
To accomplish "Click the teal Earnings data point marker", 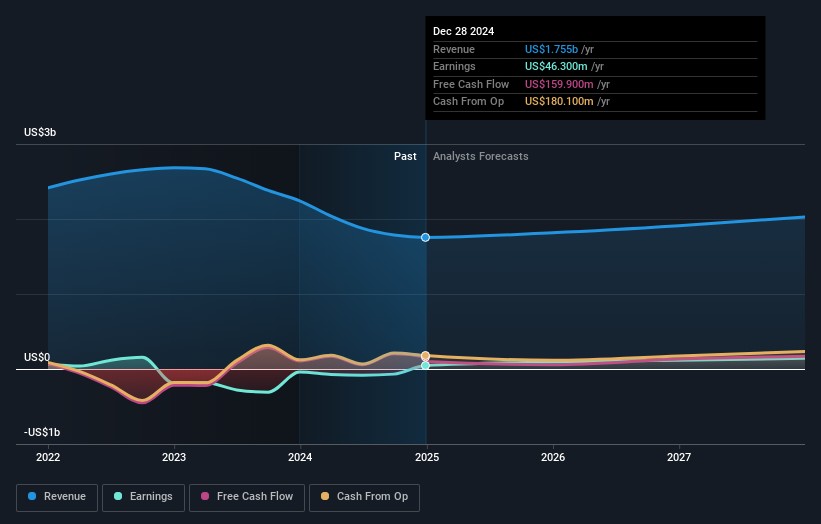I will click(x=426, y=366).
